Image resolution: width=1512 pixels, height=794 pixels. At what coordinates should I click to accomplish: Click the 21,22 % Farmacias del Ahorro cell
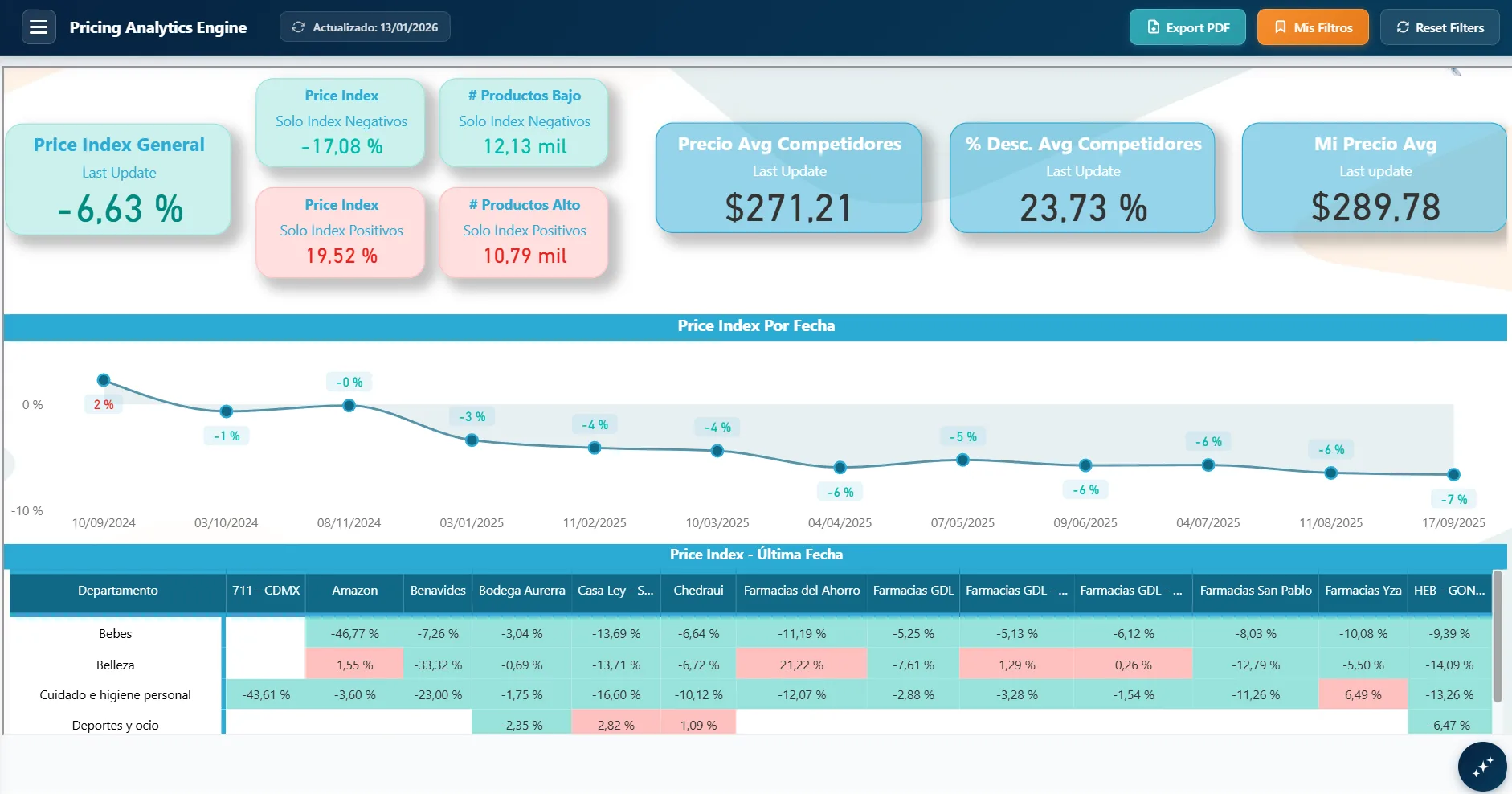coord(802,665)
